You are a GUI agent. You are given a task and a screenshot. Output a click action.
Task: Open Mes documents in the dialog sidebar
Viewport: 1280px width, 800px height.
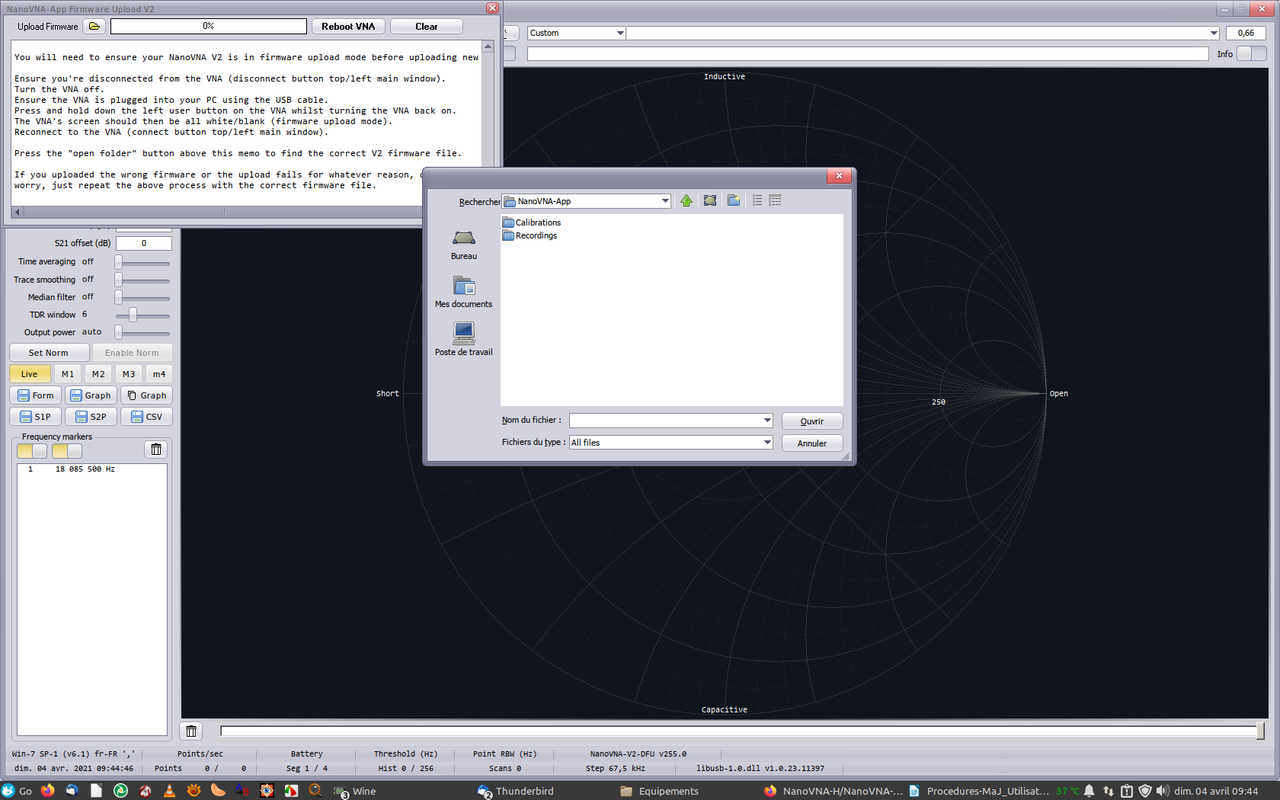click(x=463, y=292)
